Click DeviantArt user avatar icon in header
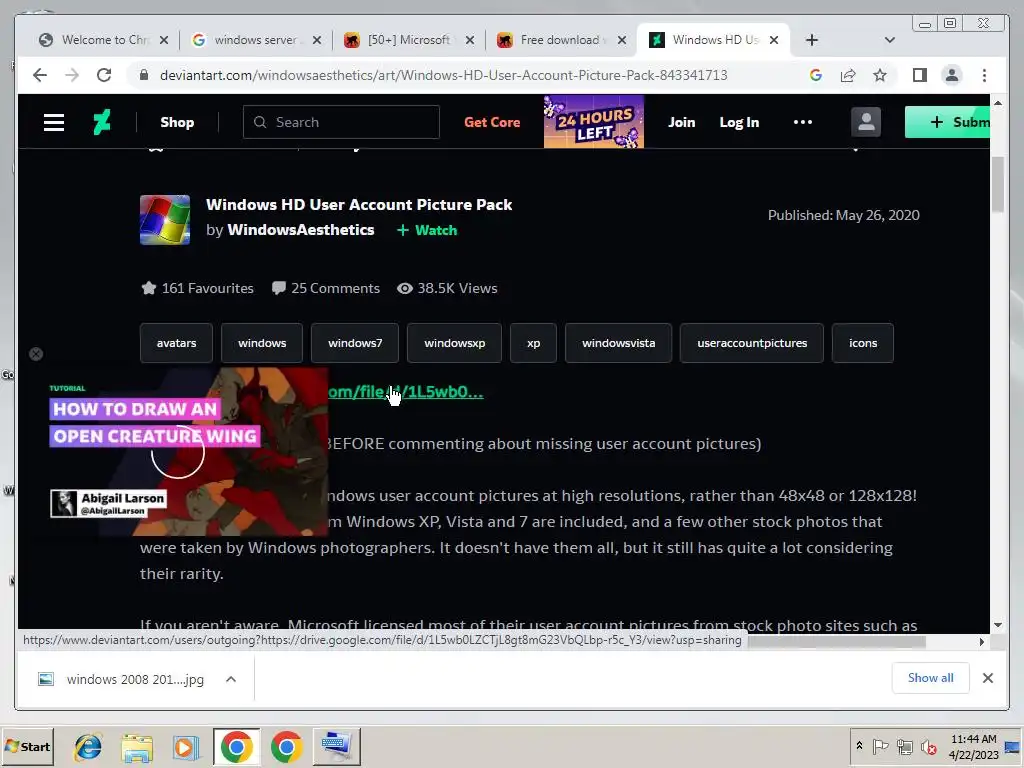Image resolution: width=1024 pixels, height=768 pixels. click(x=866, y=122)
